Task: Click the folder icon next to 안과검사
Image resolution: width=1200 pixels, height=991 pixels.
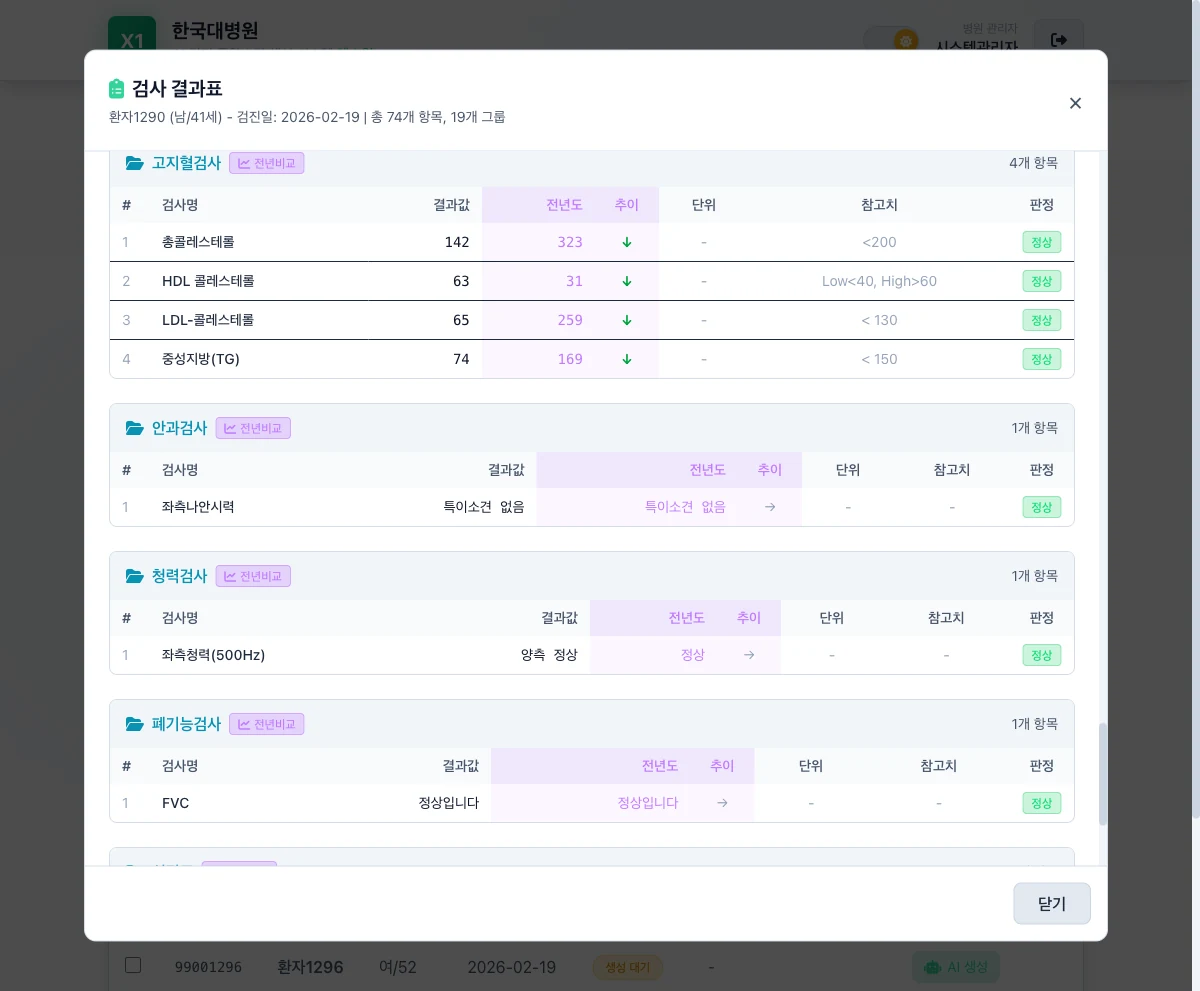Action: pyautogui.click(x=135, y=428)
